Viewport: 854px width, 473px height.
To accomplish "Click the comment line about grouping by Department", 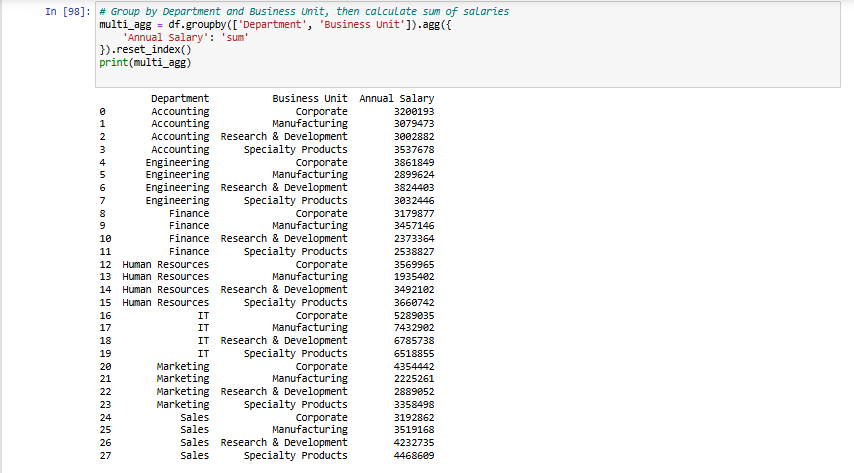I will 304,11.
